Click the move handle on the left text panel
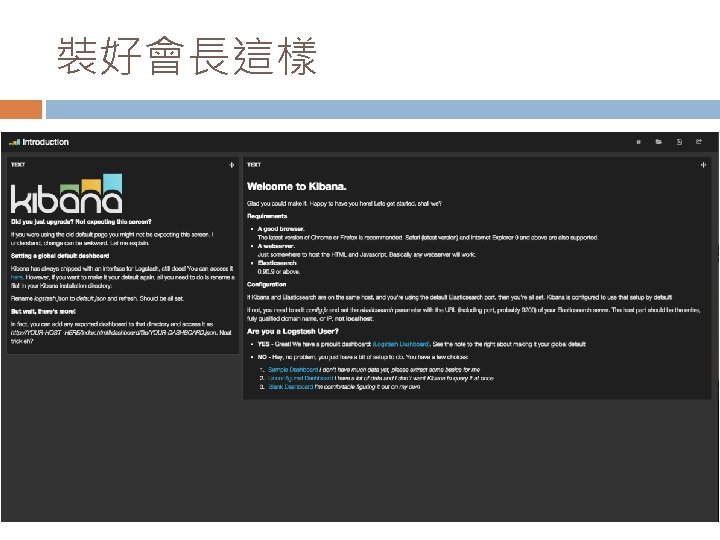The image size is (720, 540). pyautogui.click(x=231, y=164)
